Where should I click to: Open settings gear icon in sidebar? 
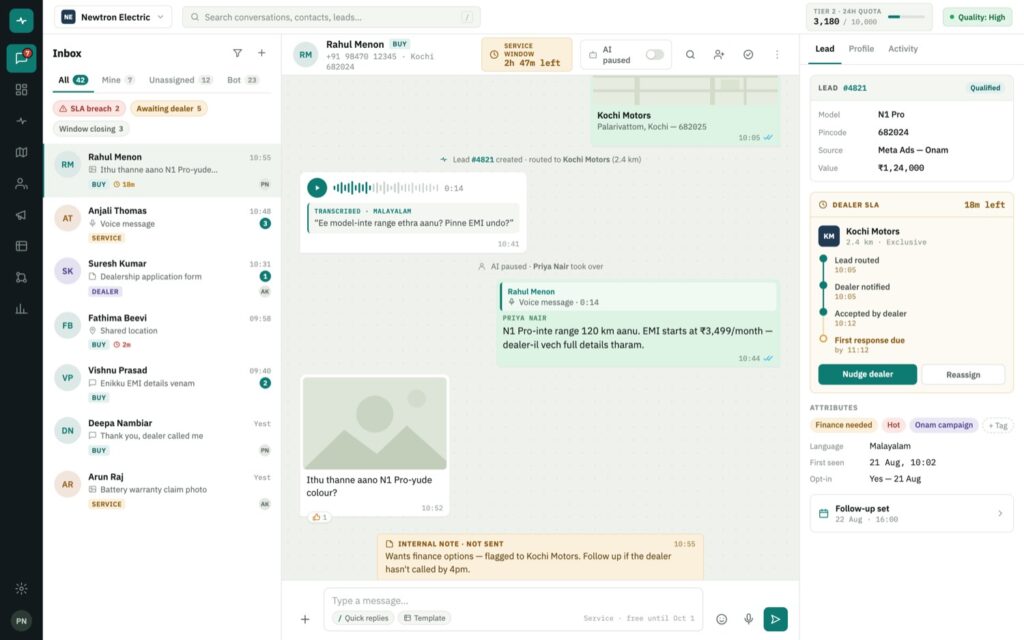click(22, 588)
